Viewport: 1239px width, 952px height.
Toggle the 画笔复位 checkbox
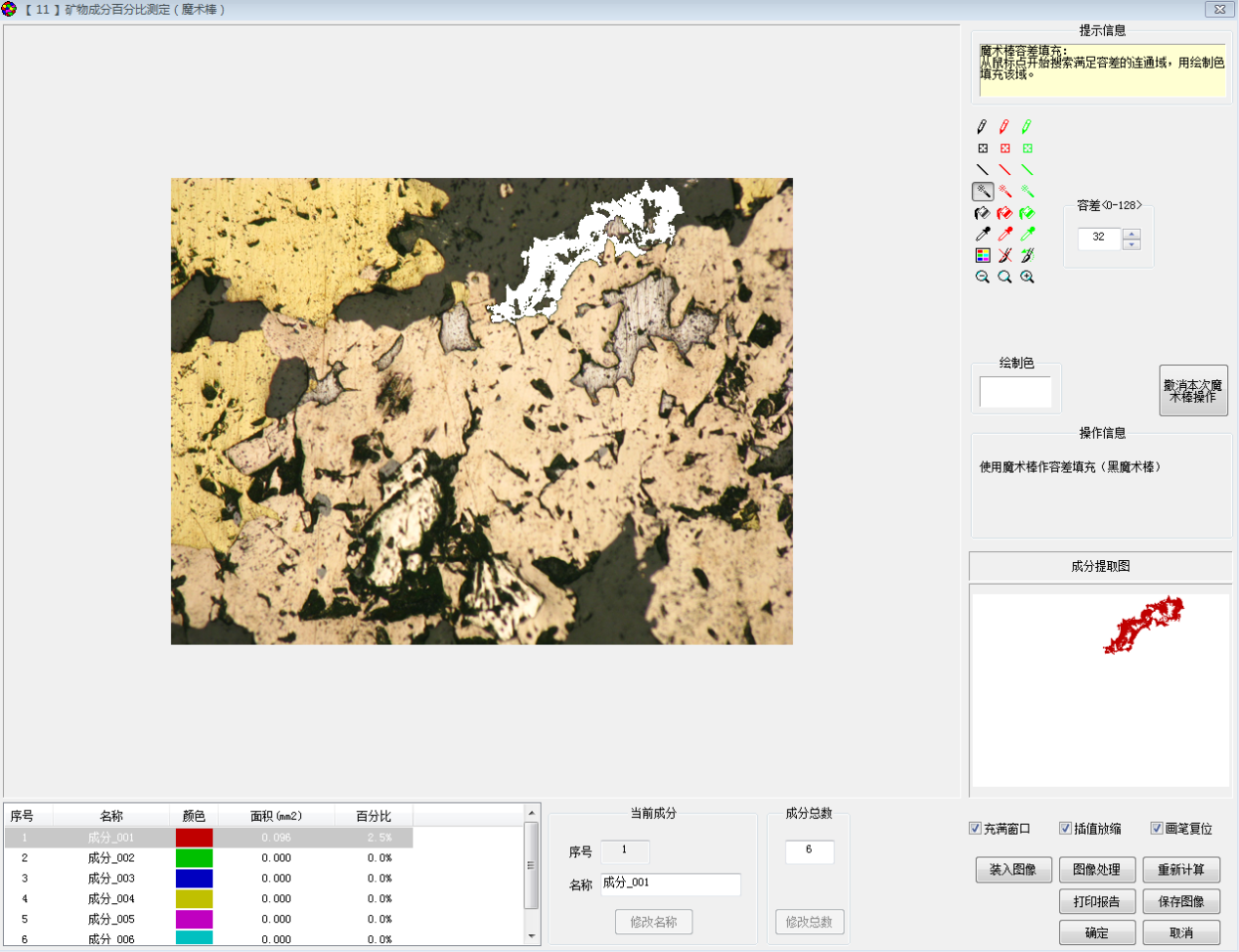1157,829
